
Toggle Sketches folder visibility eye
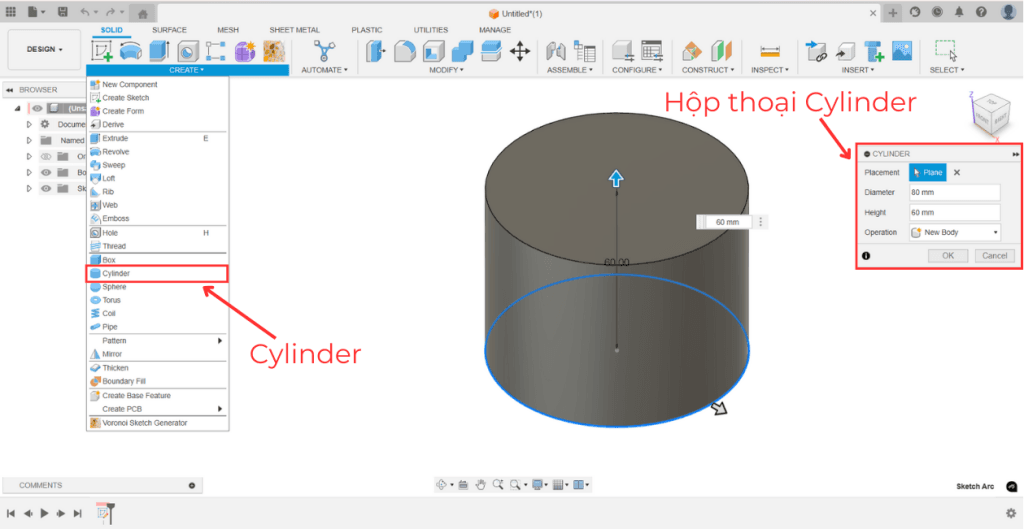(x=45, y=188)
